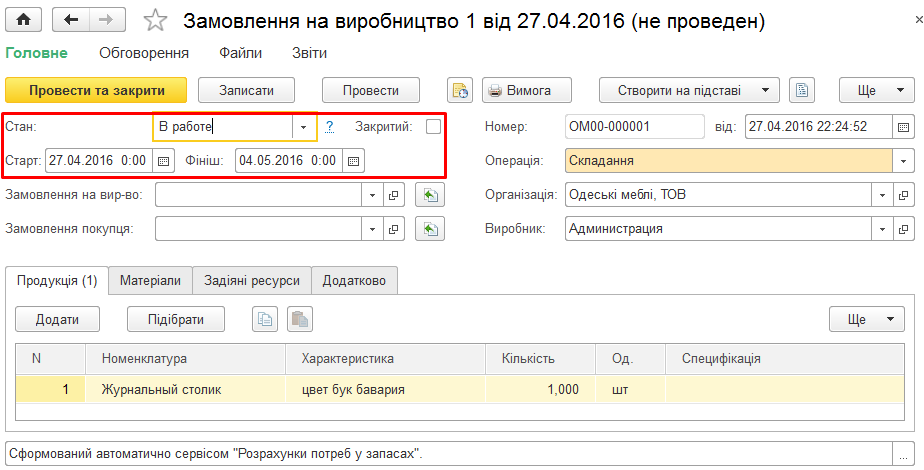
Task: Navigate forward with the right arrow
Action: (x=107, y=21)
